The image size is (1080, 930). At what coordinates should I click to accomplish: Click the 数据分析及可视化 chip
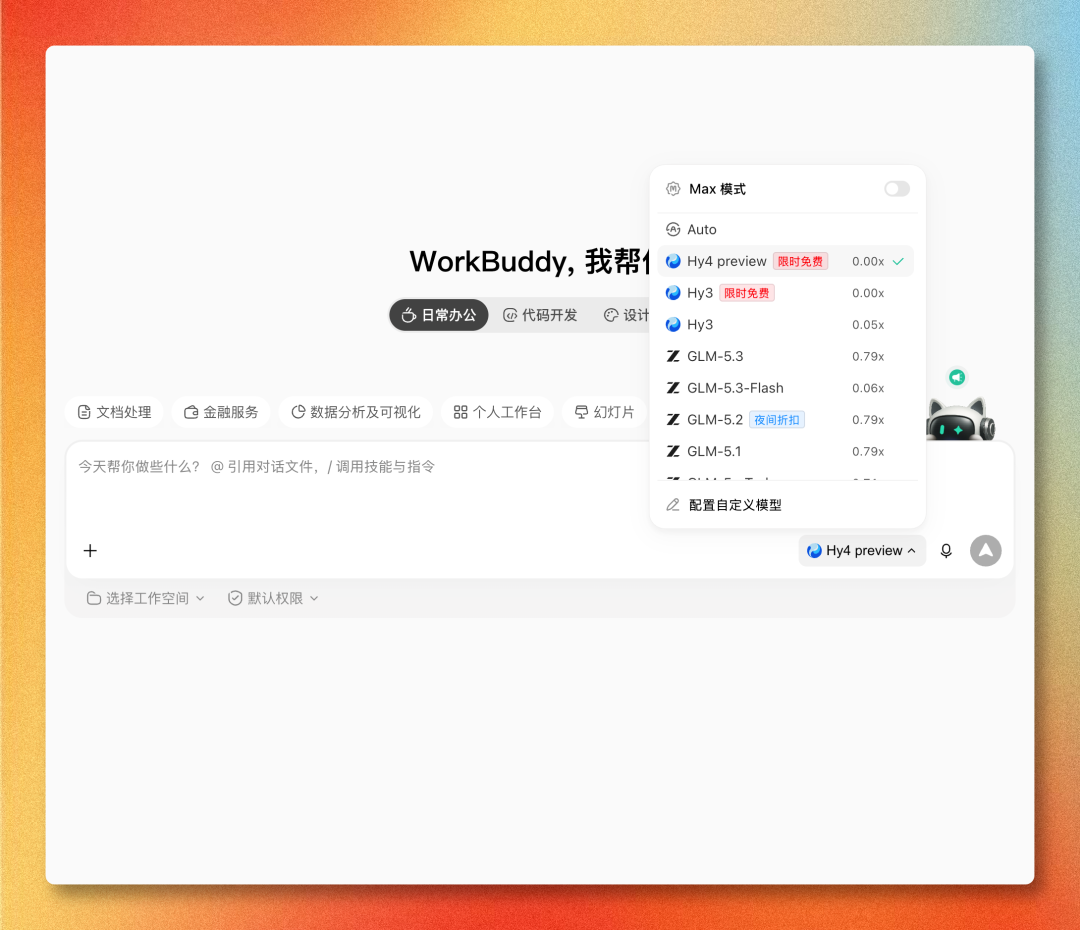tap(355, 412)
